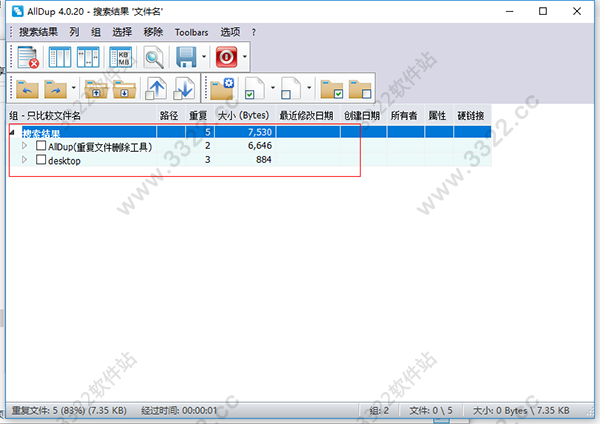Click the 所有者 column header
600x424 pixels.
(x=404, y=116)
